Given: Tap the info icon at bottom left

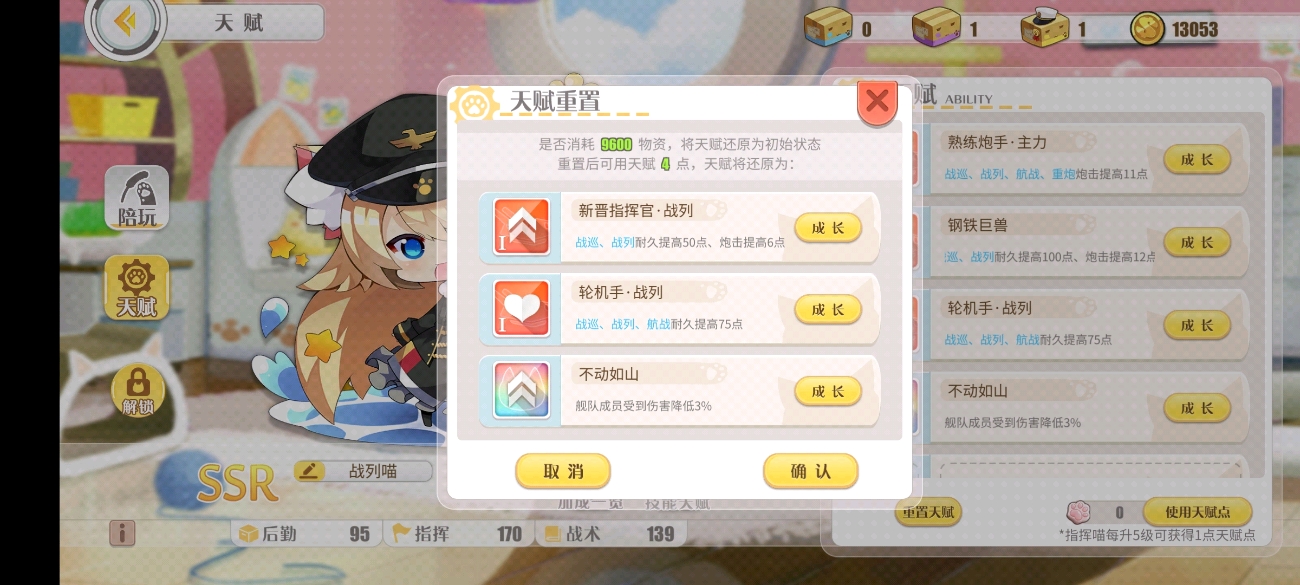Looking at the screenshot, I should click(122, 533).
